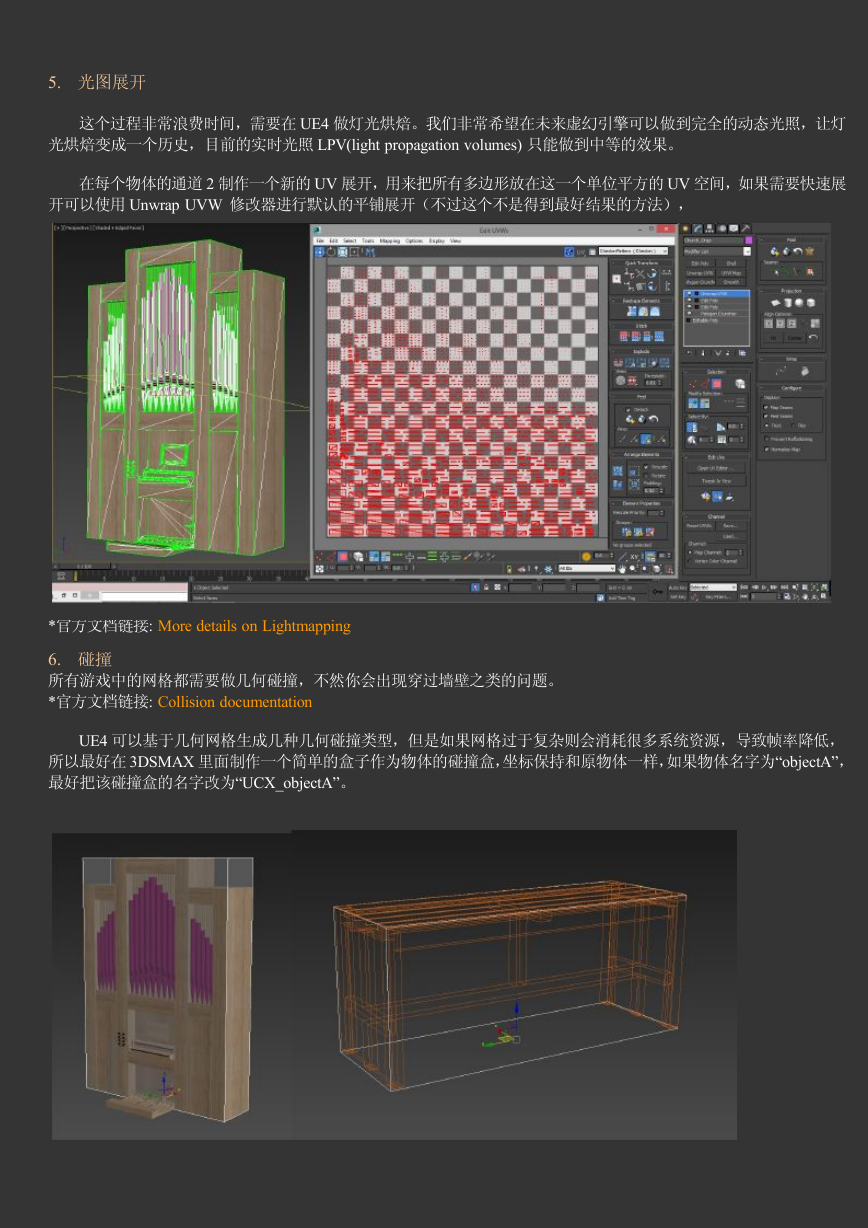Apply Cylindrical projection in Projection rollout

[x=787, y=303]
